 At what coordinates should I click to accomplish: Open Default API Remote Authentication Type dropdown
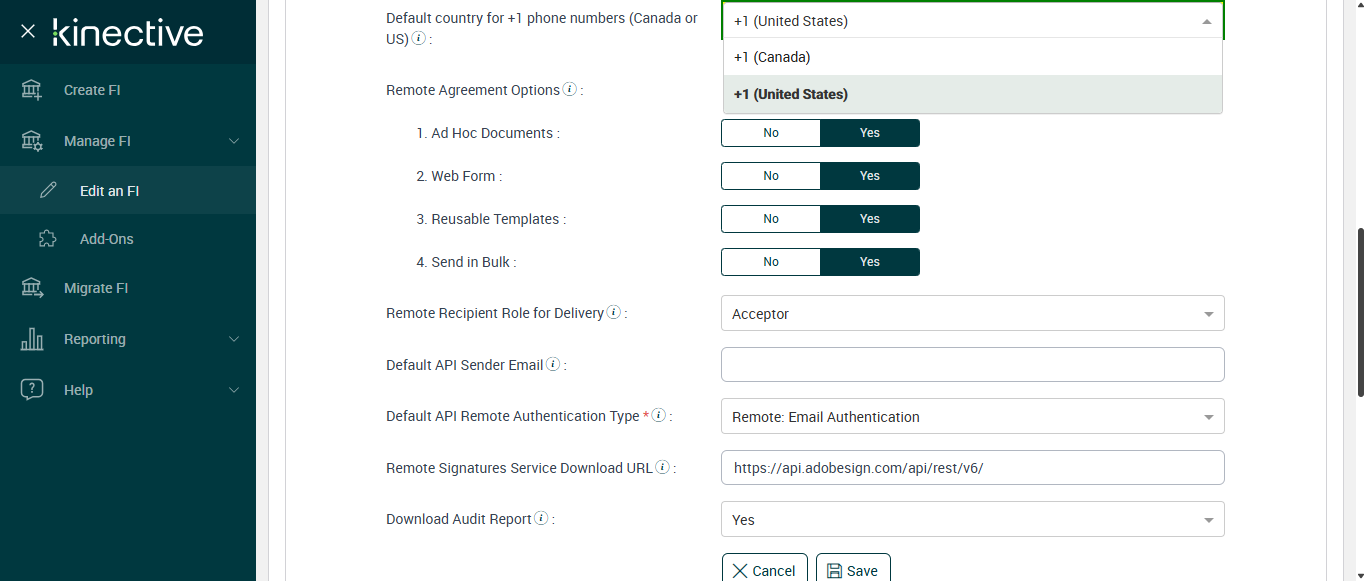[x=972, y=417]
